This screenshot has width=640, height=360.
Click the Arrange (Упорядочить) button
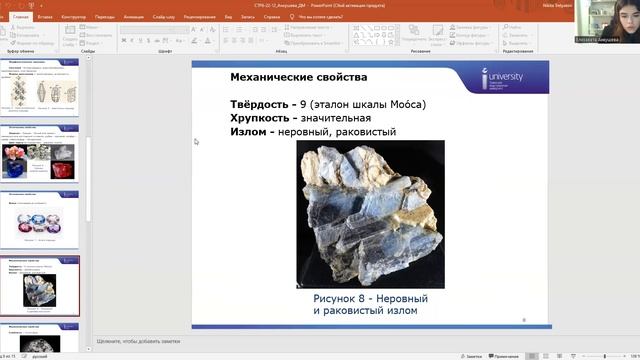tap(414, 35)
